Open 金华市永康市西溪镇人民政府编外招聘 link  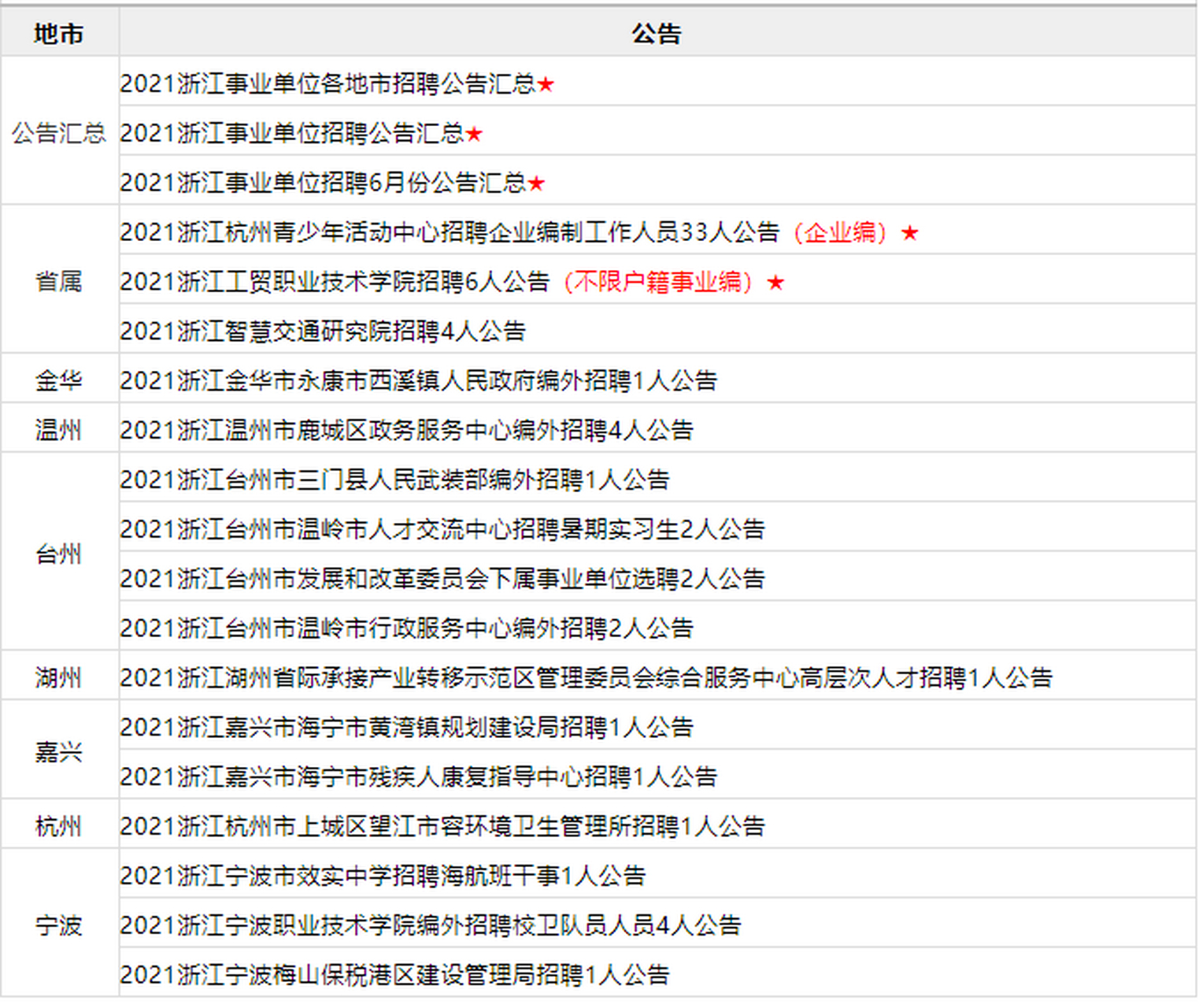tap(419, 381)
